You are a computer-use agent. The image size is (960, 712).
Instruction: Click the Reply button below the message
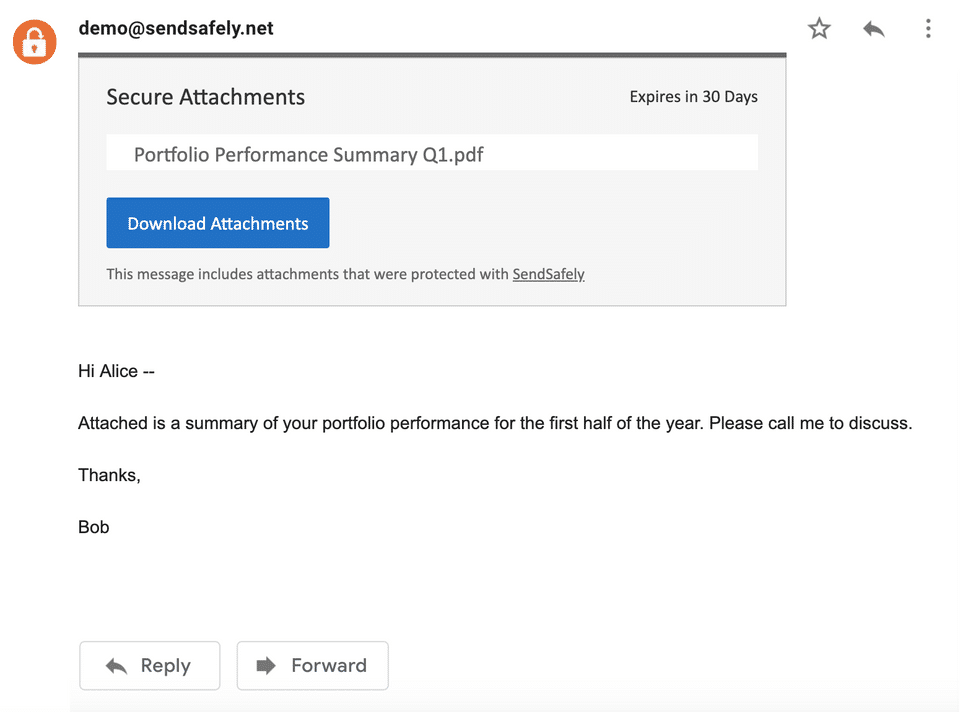tap(149, 666)
